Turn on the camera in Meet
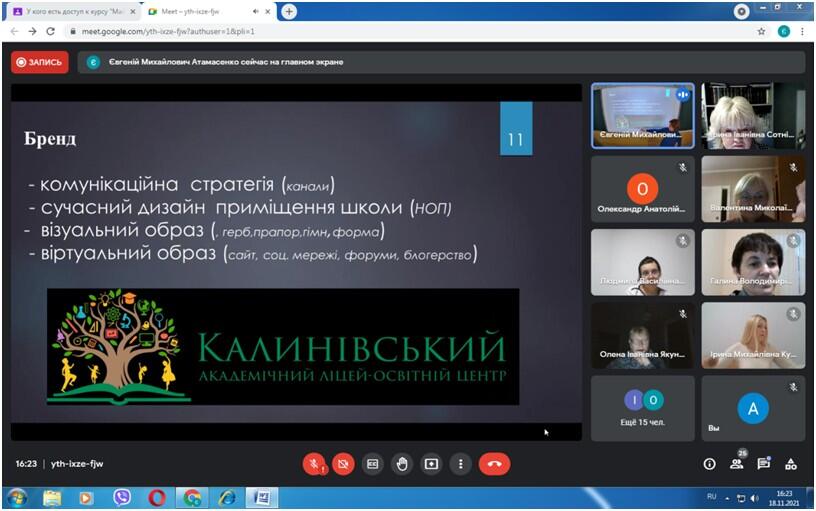816x511 pixels. pyautogui.click(x=343, y=464)
